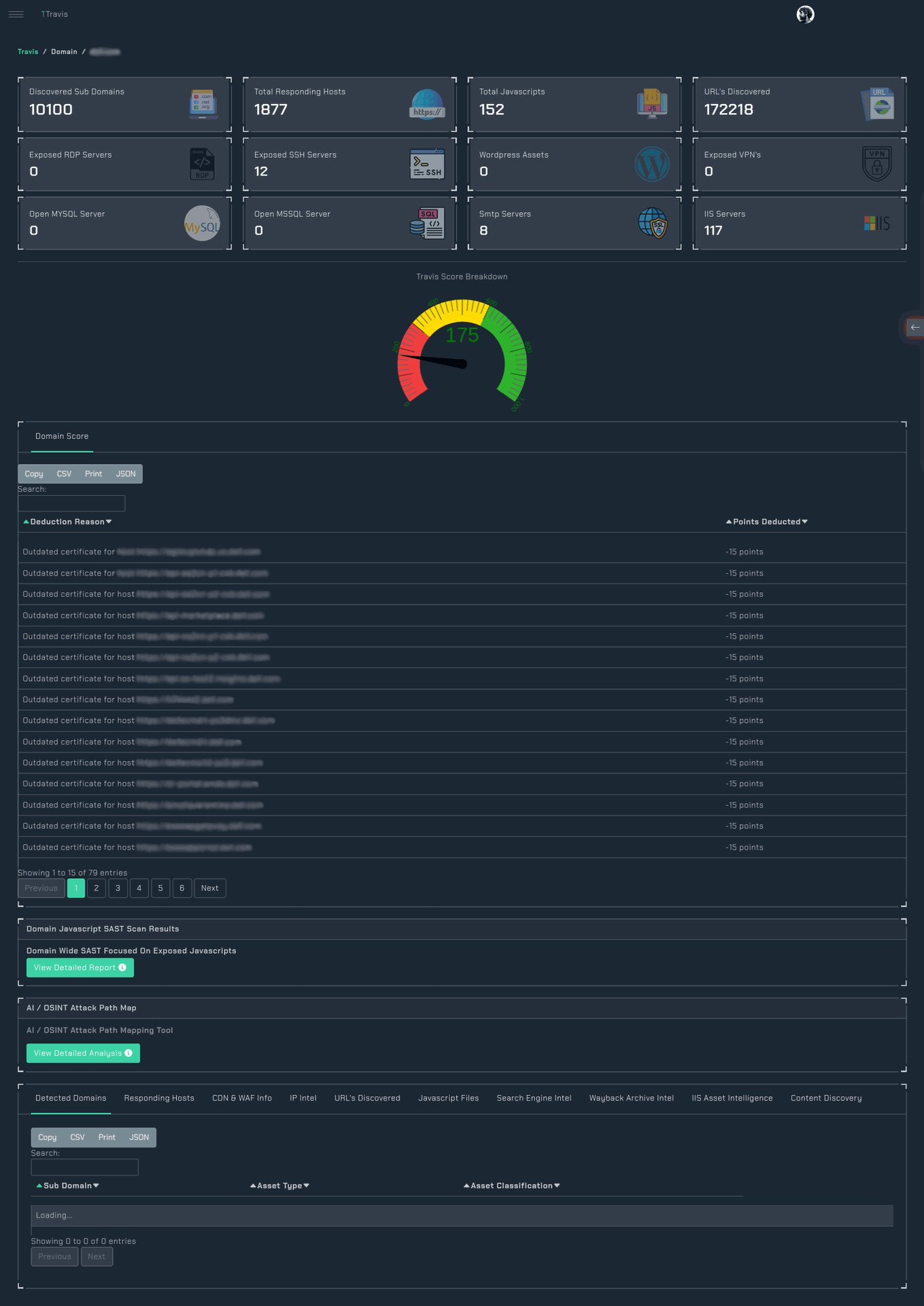Click Next in Detected Domains pagination
The height and width of the screenshot is (1306, 924).
[97, 1256]
